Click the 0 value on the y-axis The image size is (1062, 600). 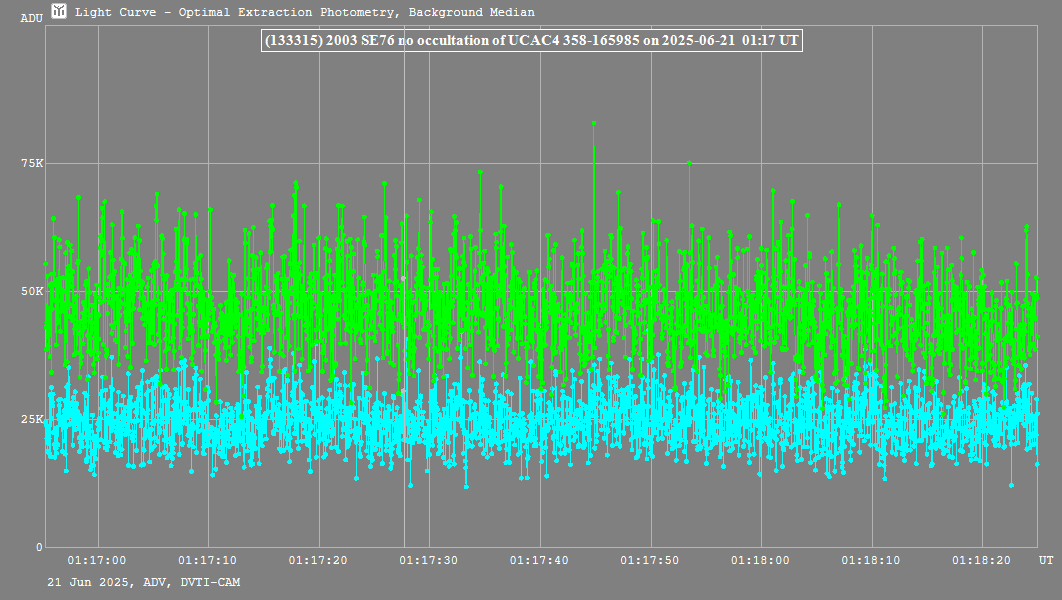point(39,547)
